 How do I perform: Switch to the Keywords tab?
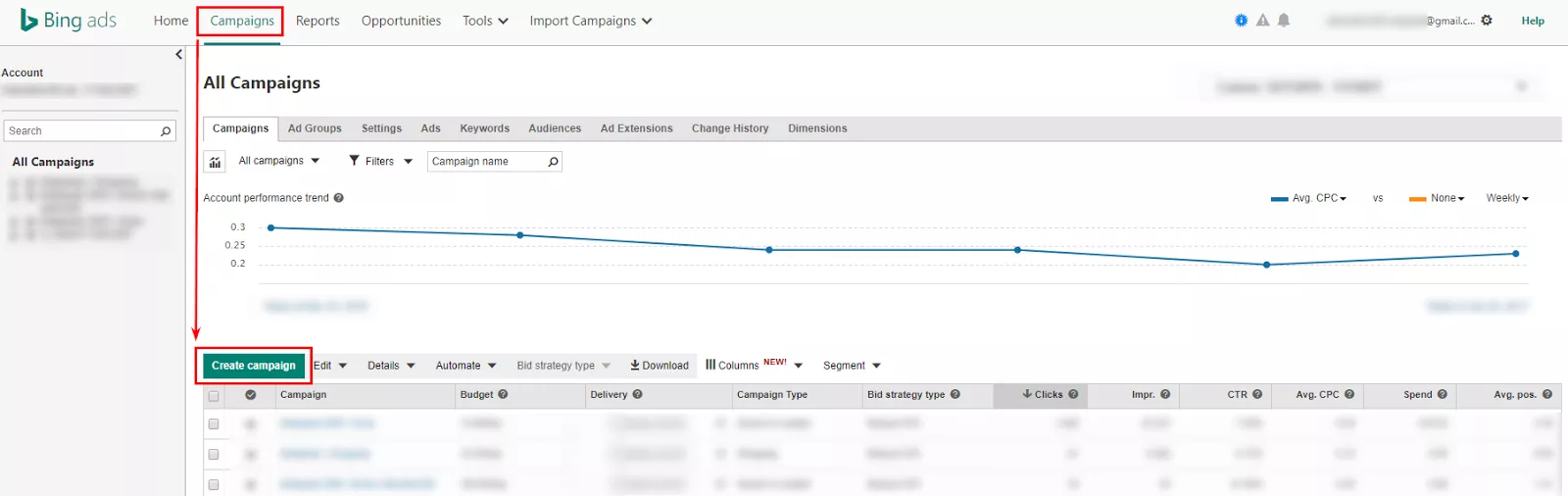point(485,128)
